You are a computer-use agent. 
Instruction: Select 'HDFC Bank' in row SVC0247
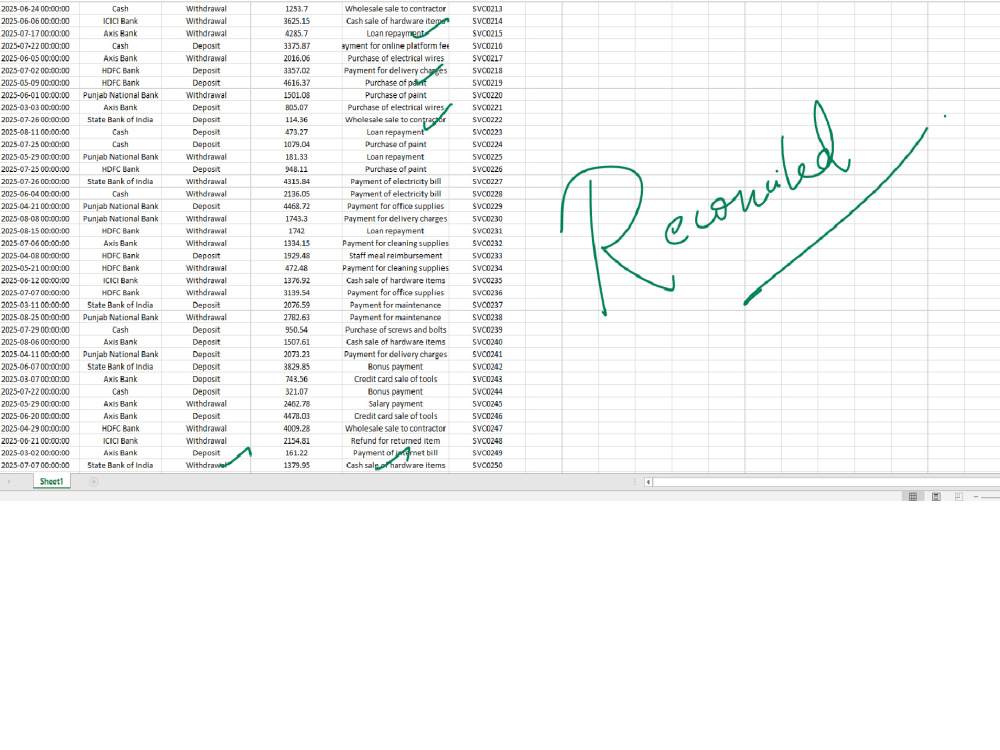point(121,429)
